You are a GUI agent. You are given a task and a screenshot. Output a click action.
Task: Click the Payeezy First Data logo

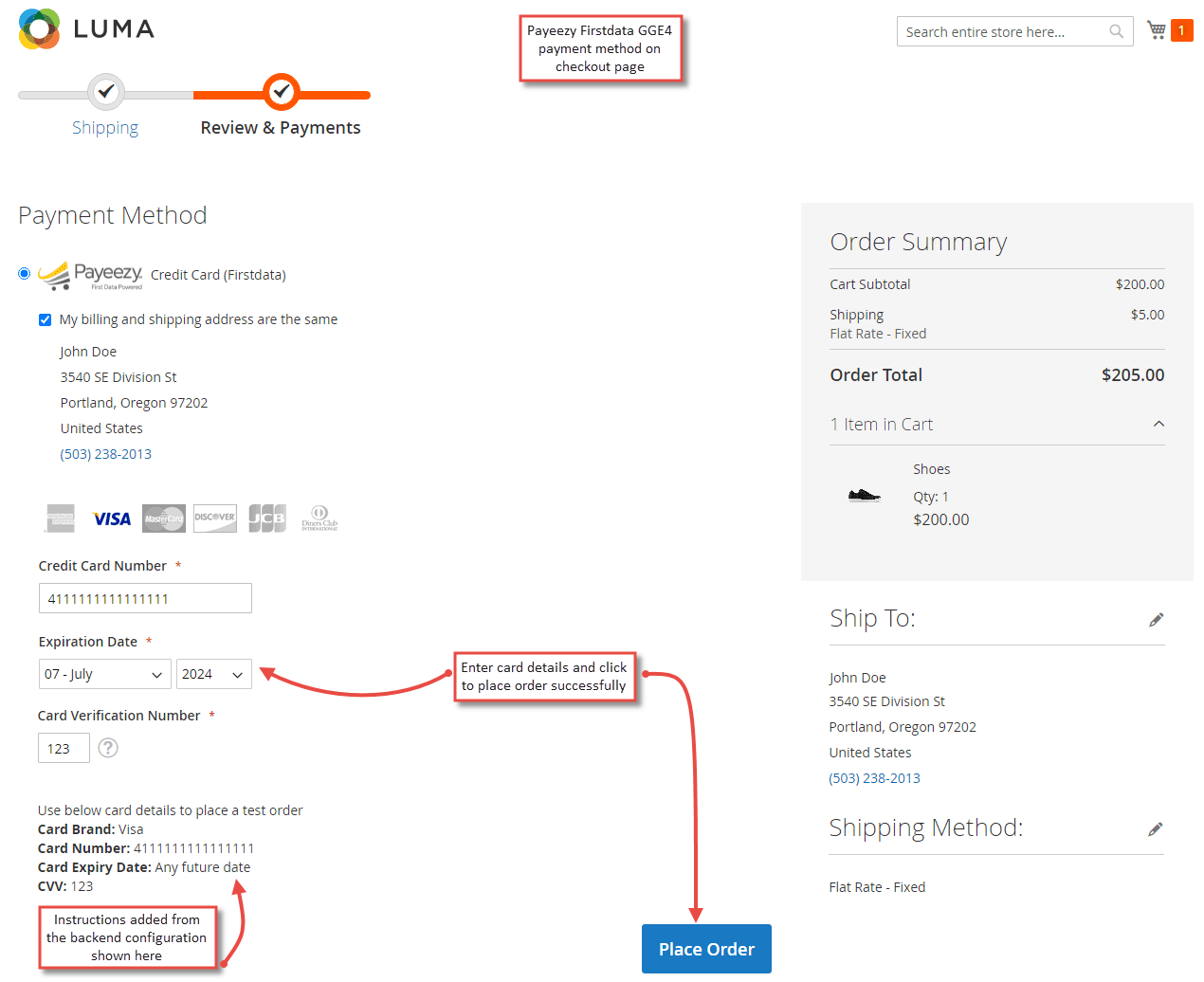click(90, 274)
